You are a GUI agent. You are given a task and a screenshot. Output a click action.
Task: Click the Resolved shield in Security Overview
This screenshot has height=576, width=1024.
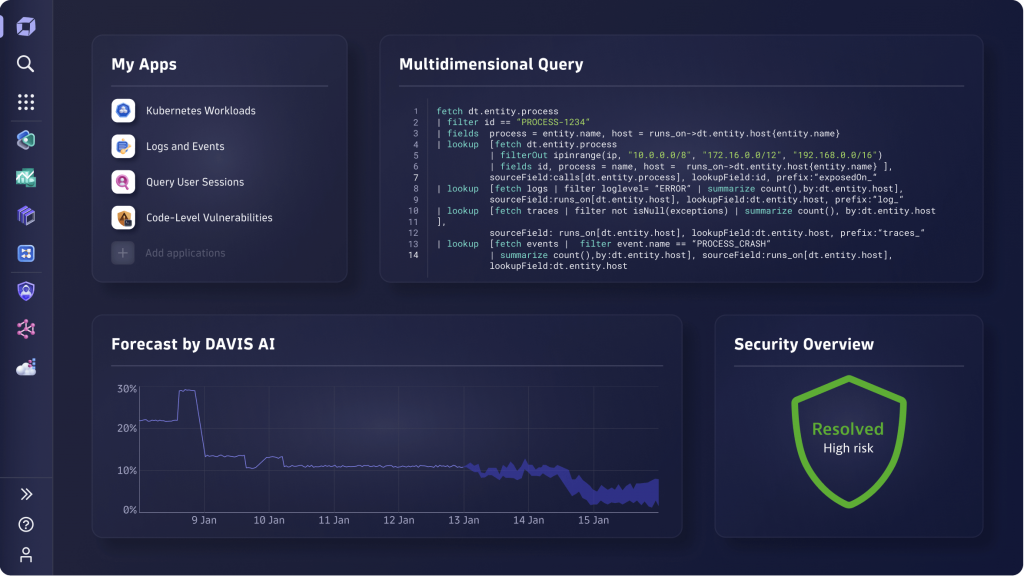pos(848,438)
